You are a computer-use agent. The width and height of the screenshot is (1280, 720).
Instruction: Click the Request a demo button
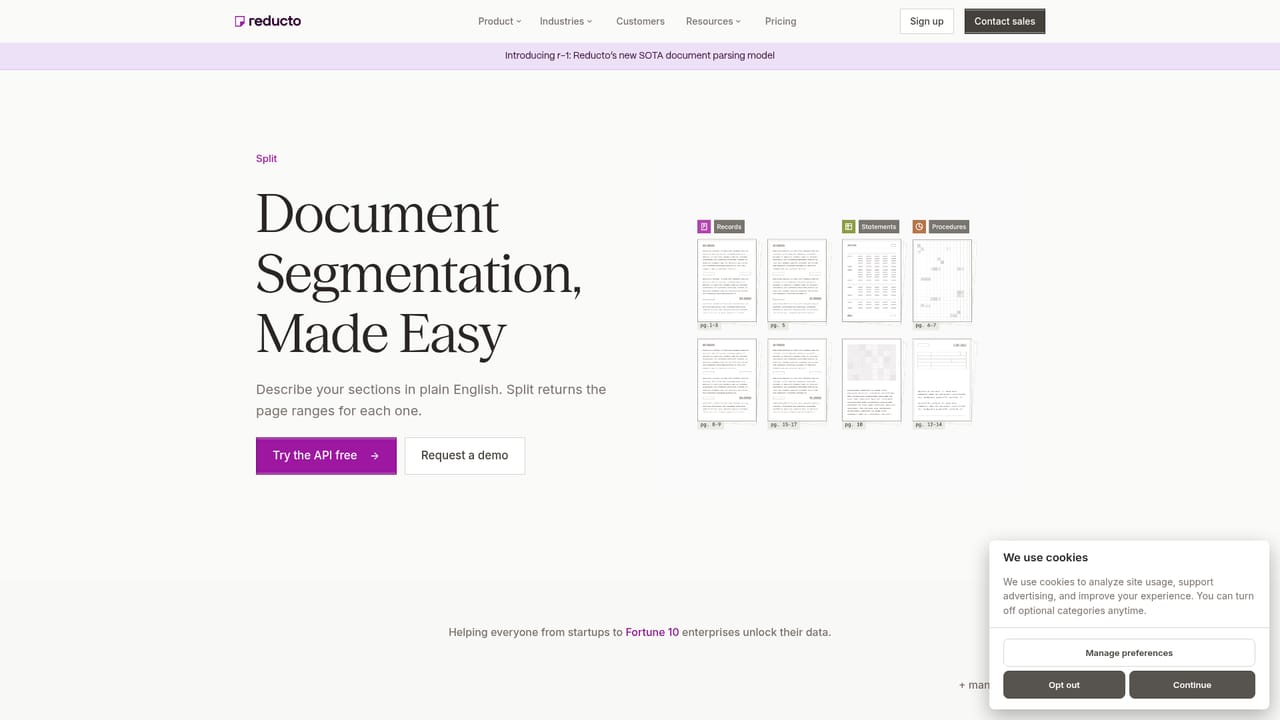click(464, 455)
